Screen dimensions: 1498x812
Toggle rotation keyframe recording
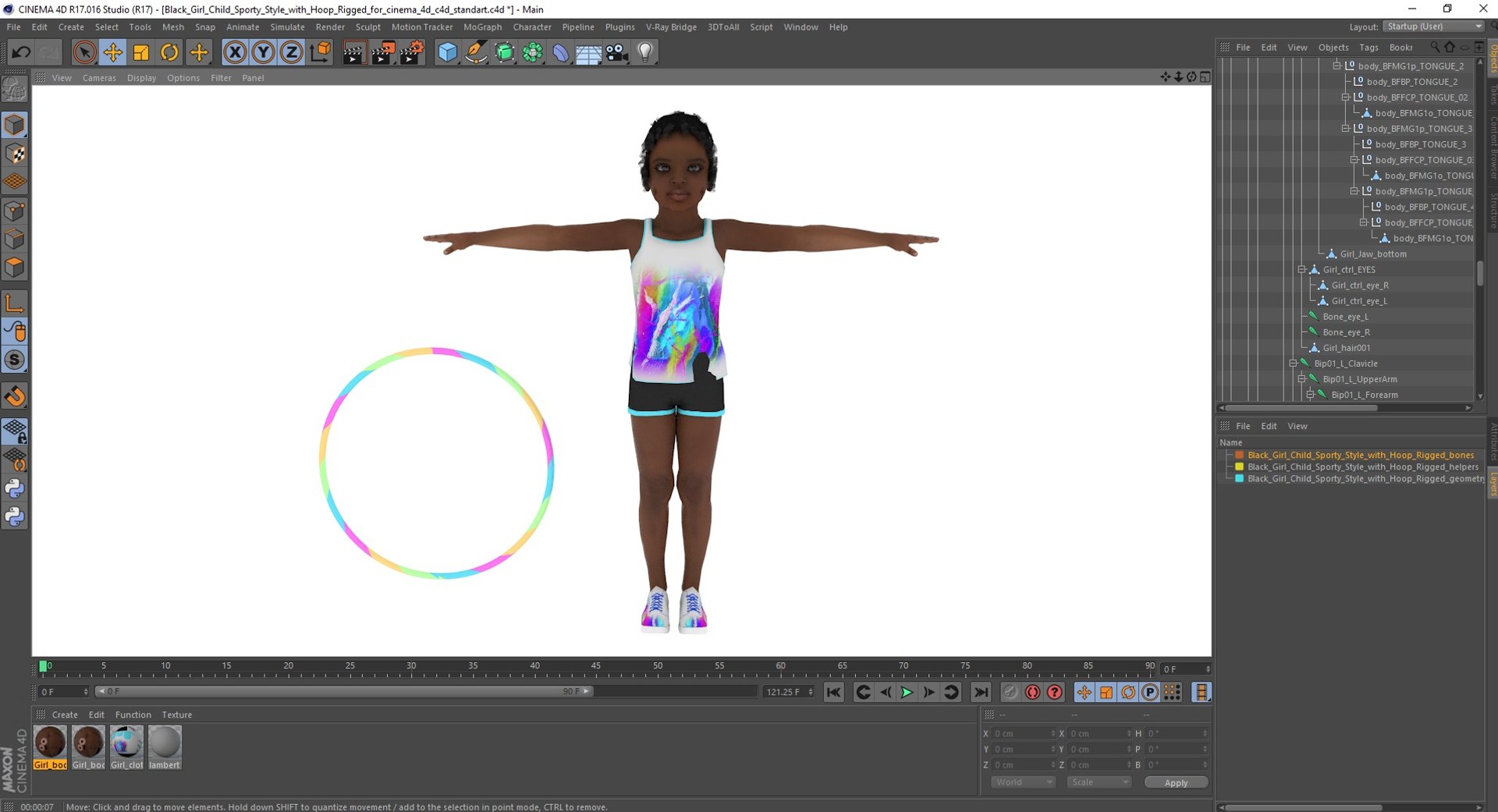pyautogui.click(x=1128, y=692)
